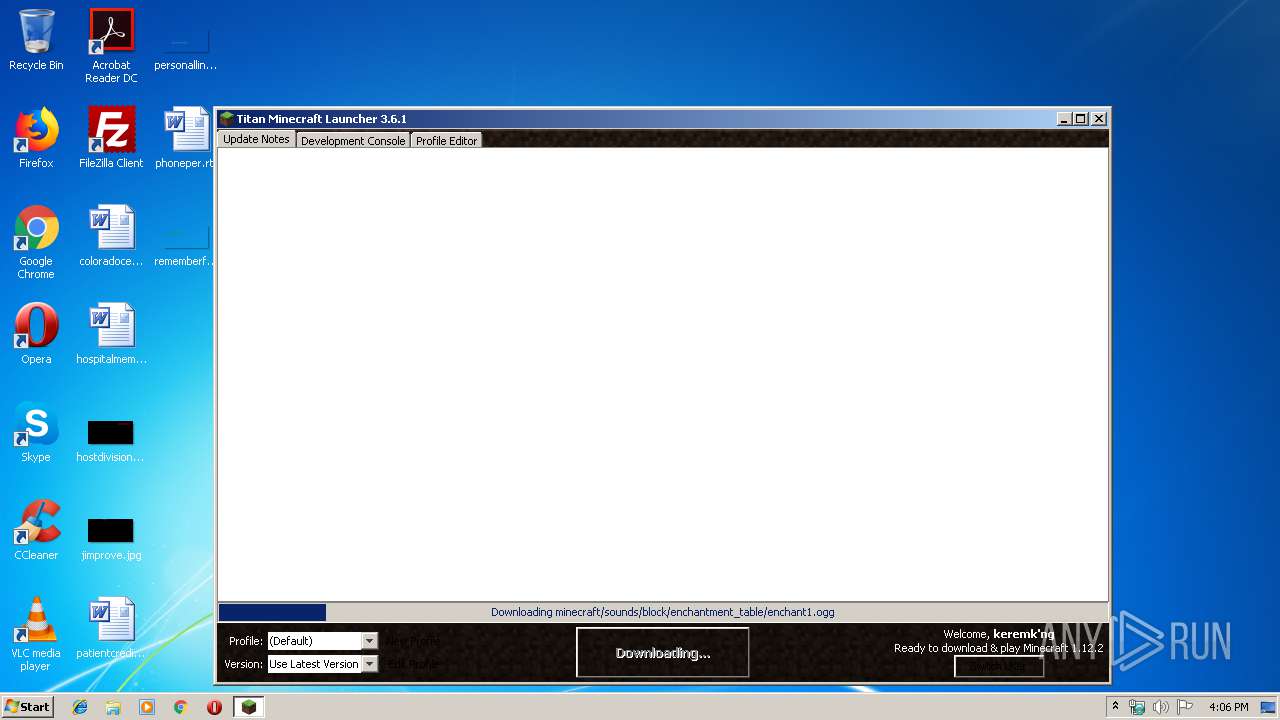Open network status tray icon
1280x720 pixels.
(1137, 707)
